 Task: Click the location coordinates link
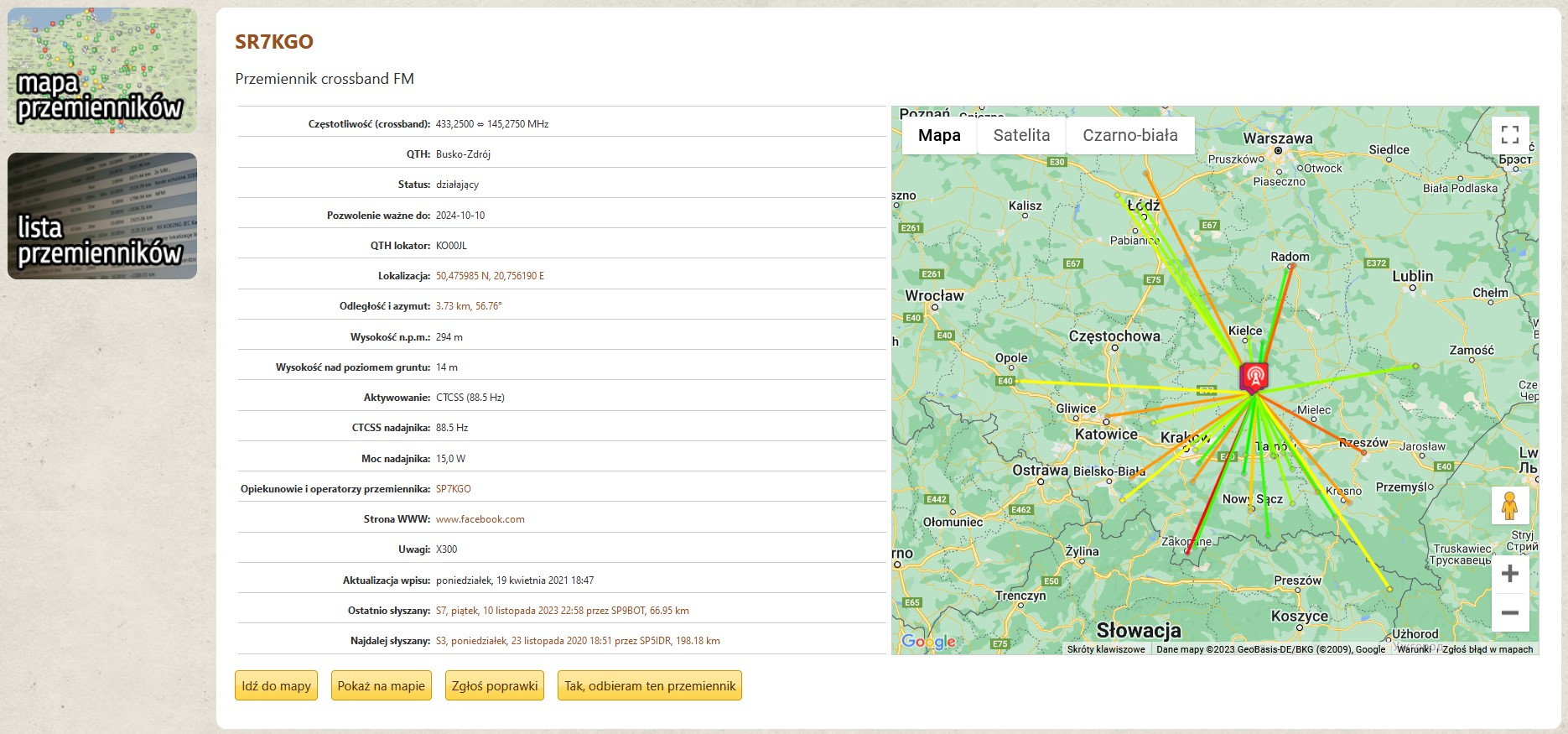tap(490, 276)
